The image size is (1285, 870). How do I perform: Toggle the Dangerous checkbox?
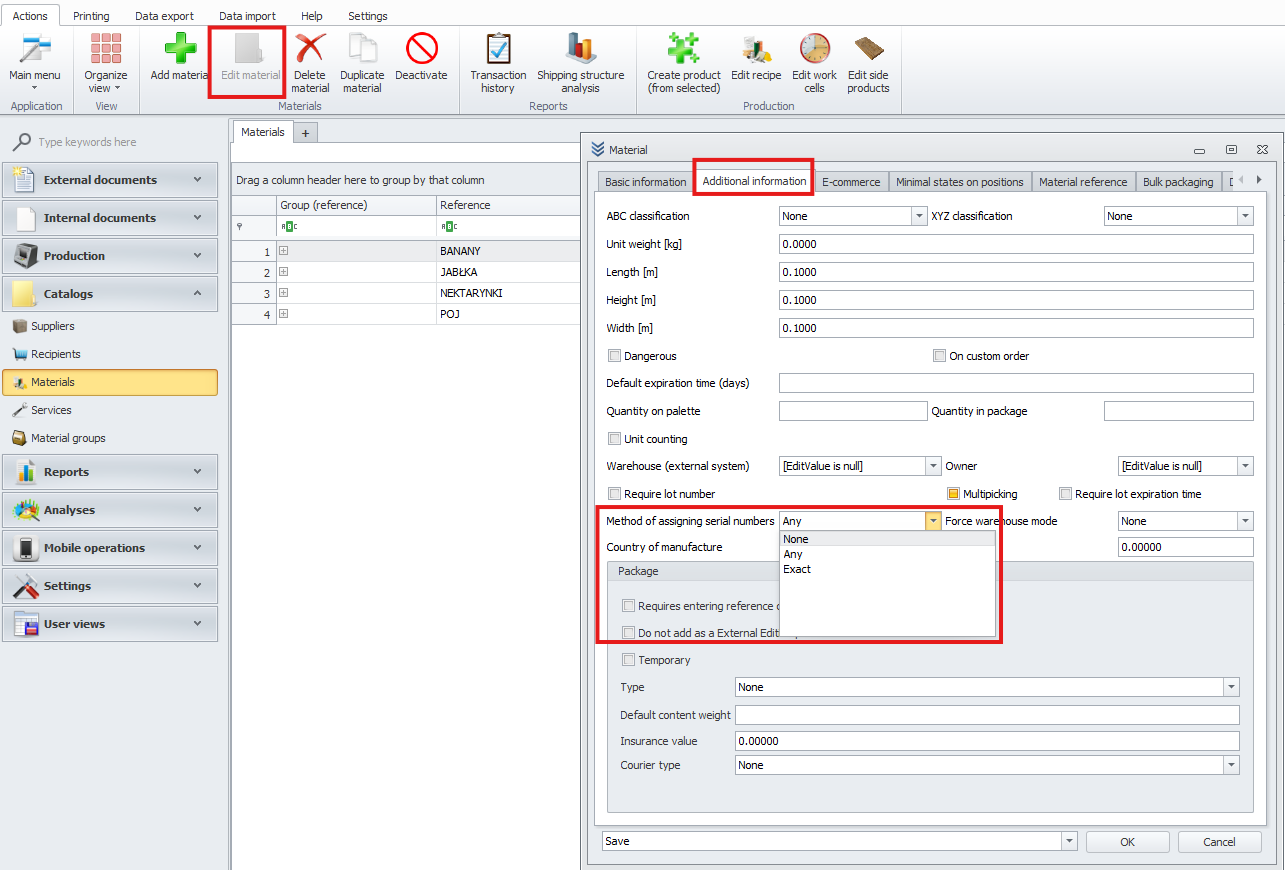point(615,356)
